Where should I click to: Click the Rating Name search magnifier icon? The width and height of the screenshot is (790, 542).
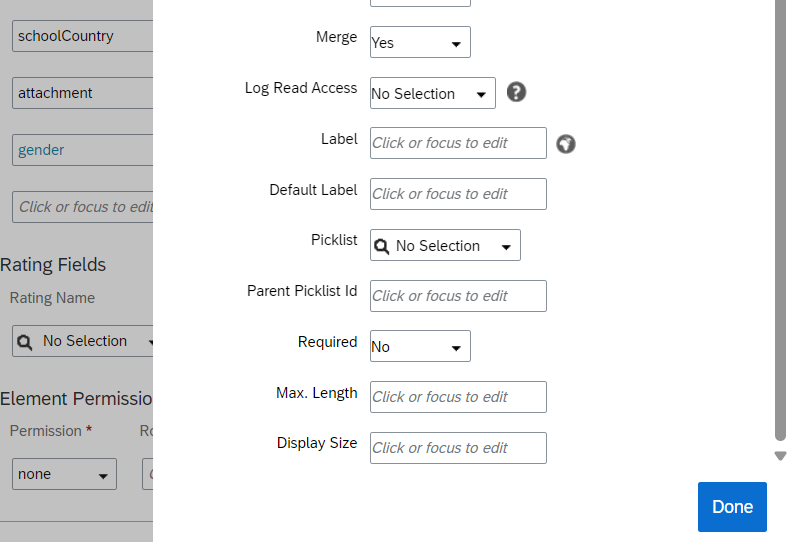(24, 342)
